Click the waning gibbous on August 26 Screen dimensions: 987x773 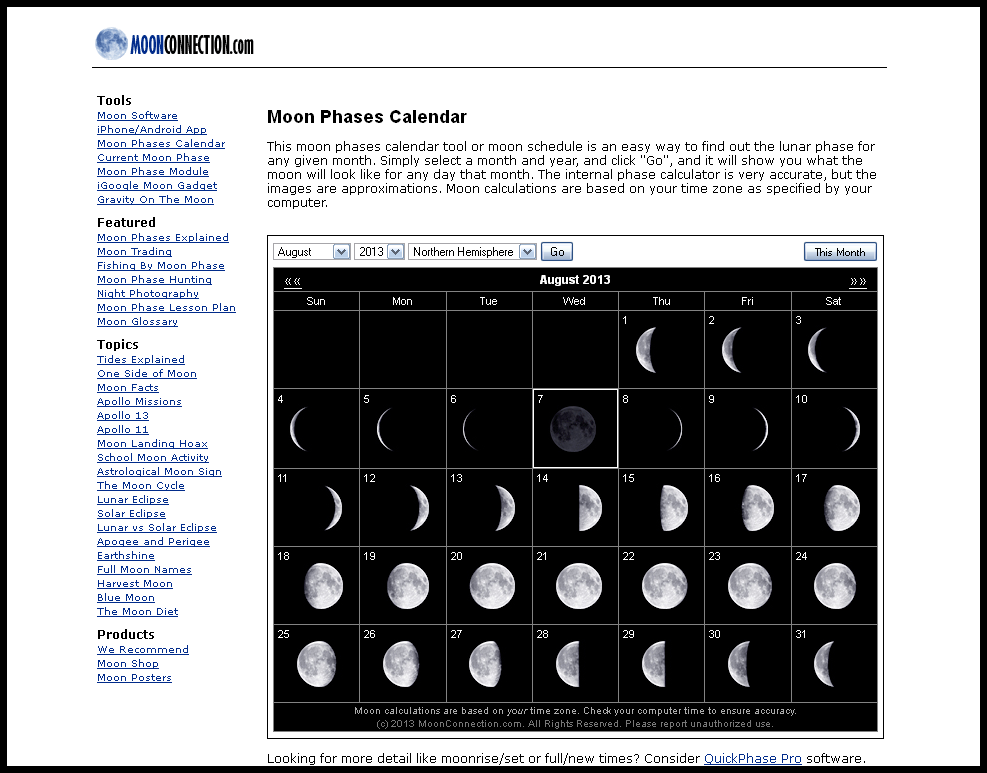401,664
